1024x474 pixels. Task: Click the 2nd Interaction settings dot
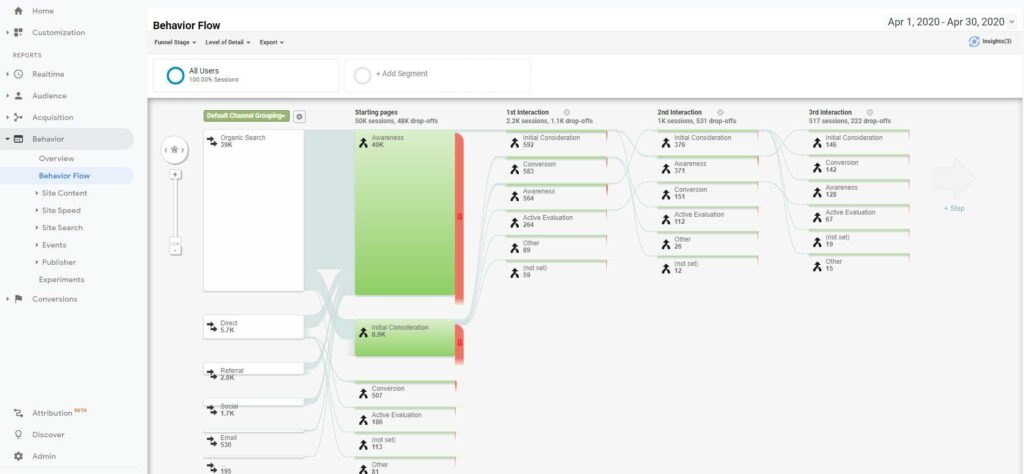[720, 112]
